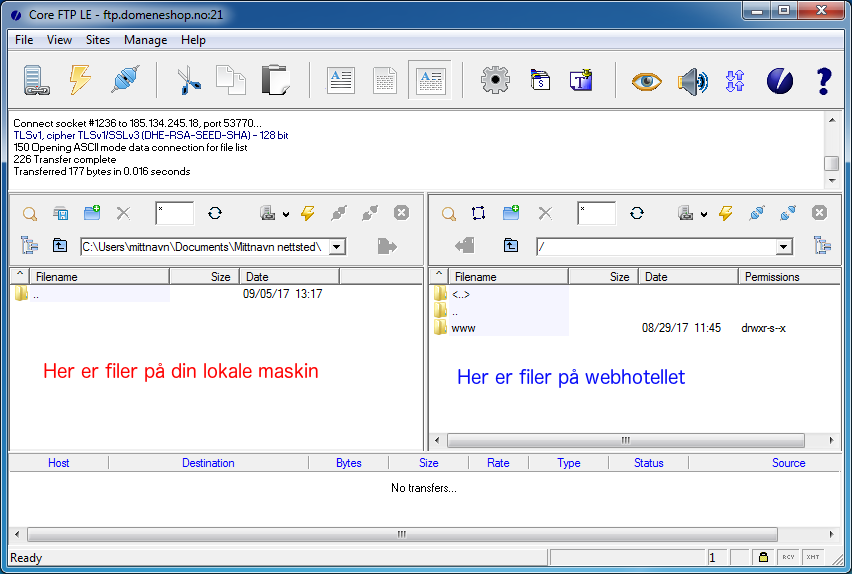Click the template T icon
Screen dimensions: 852x574
[581, 80]
